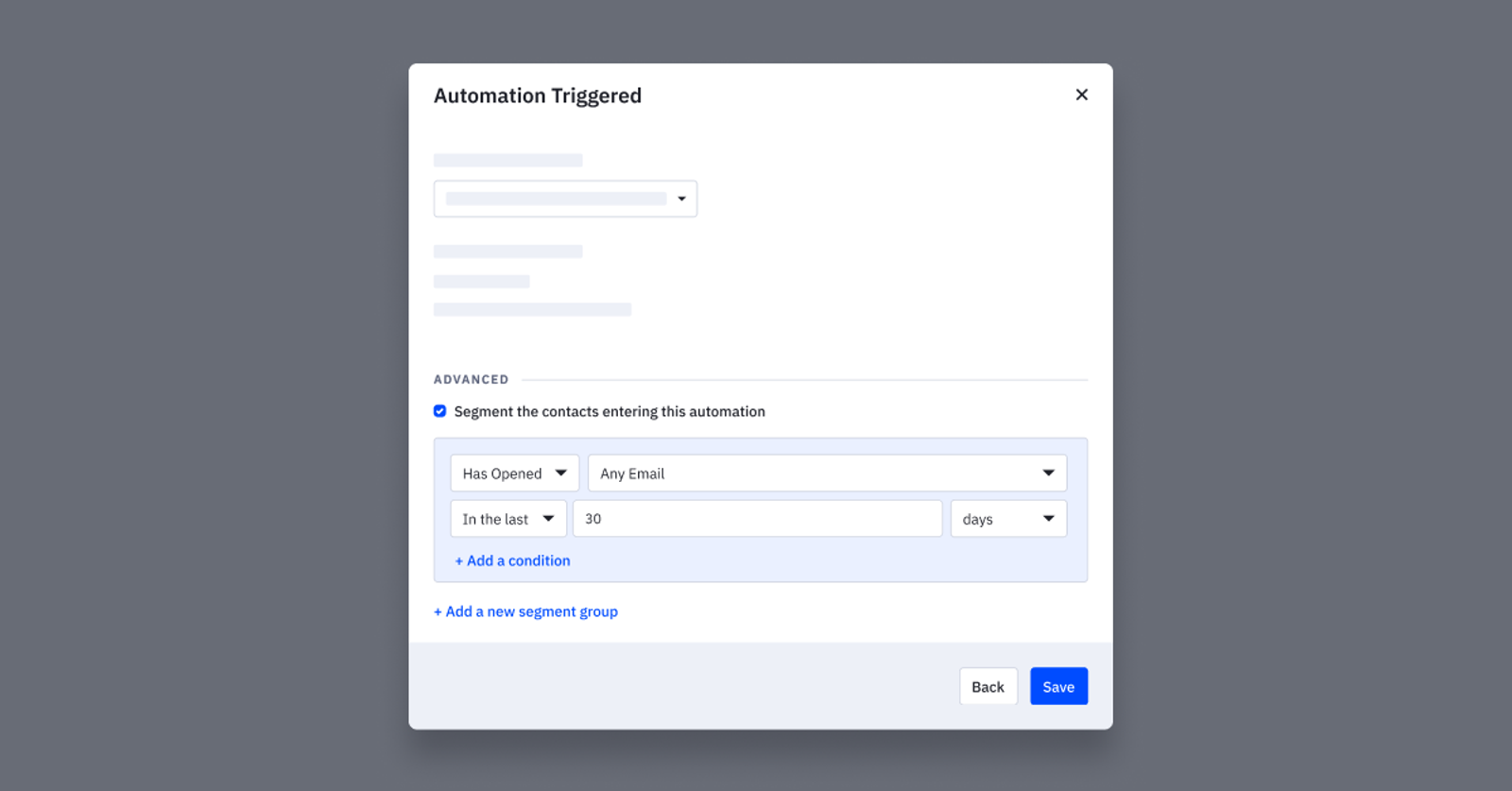Click the longest placeholder bar above ADVANCED

point(532,310)
